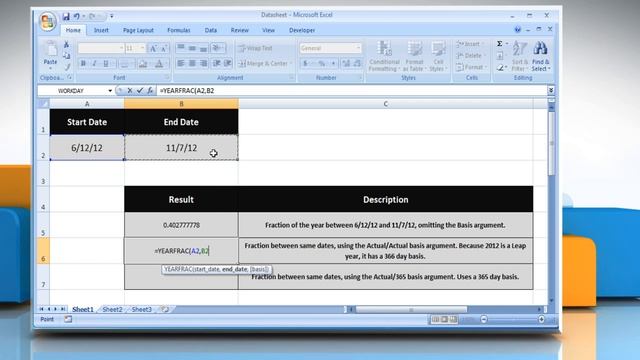Switch to the Page Layout ribbon tab
640x360 pixels.
click(x=138, y=30)
